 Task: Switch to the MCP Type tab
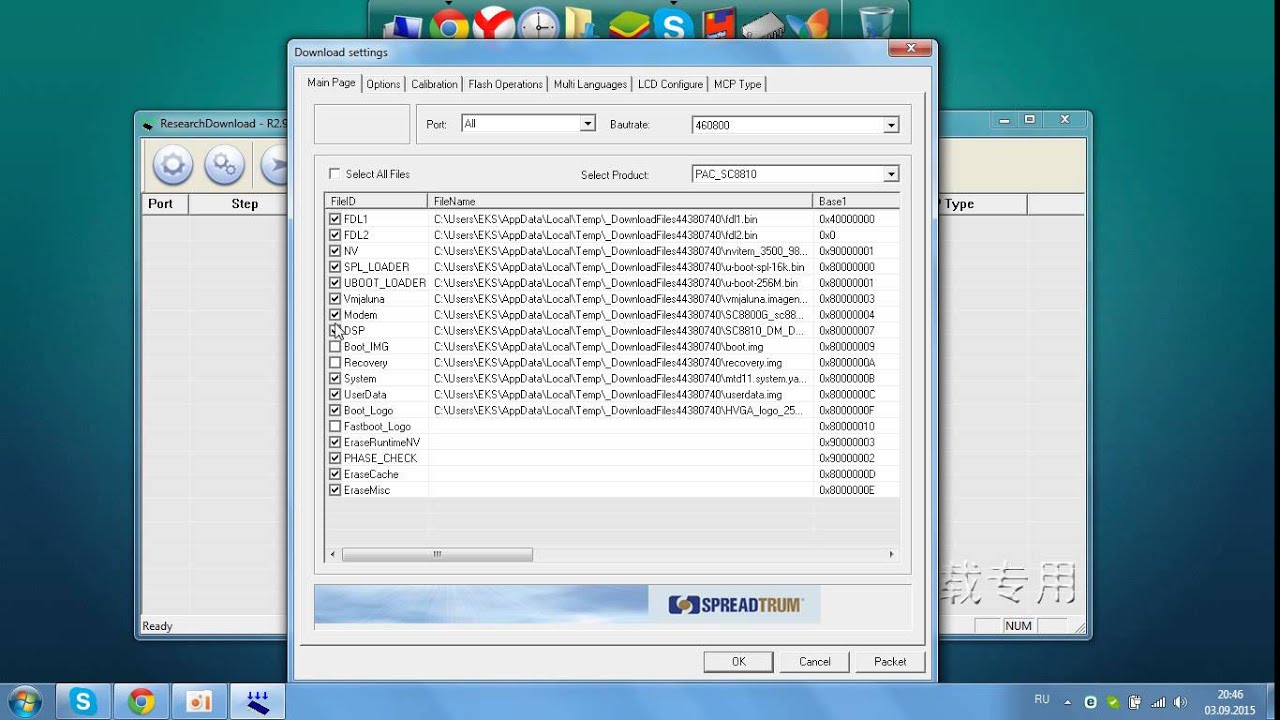(x=737, y=84)
